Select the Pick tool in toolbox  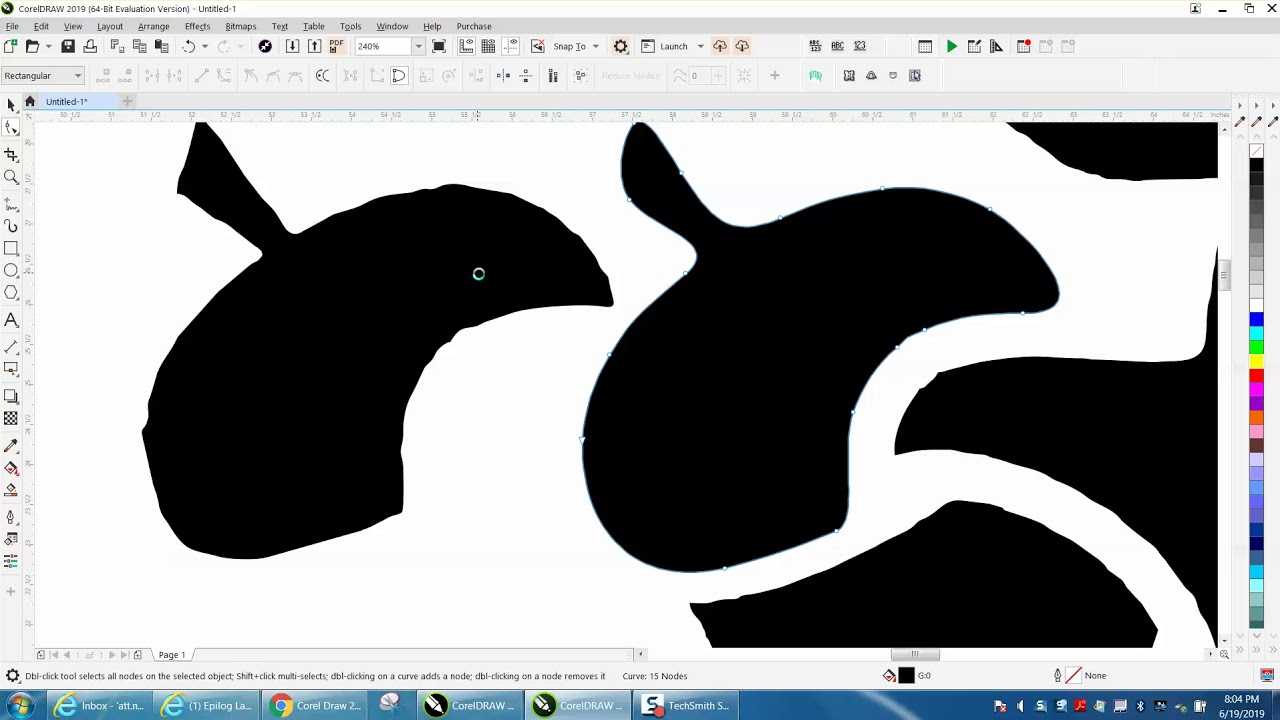coord(11,104)
